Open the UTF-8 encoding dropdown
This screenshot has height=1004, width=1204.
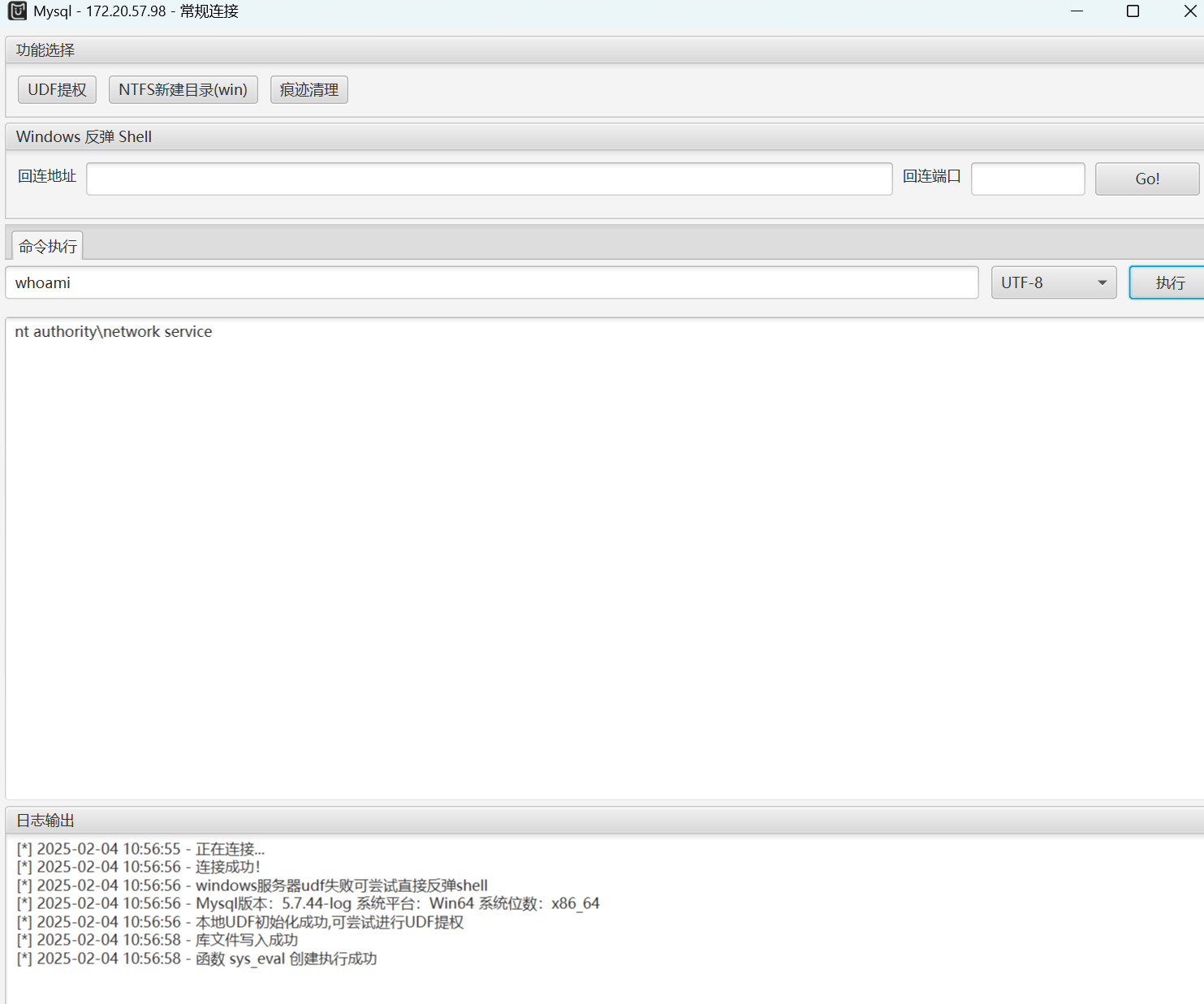1054,282
